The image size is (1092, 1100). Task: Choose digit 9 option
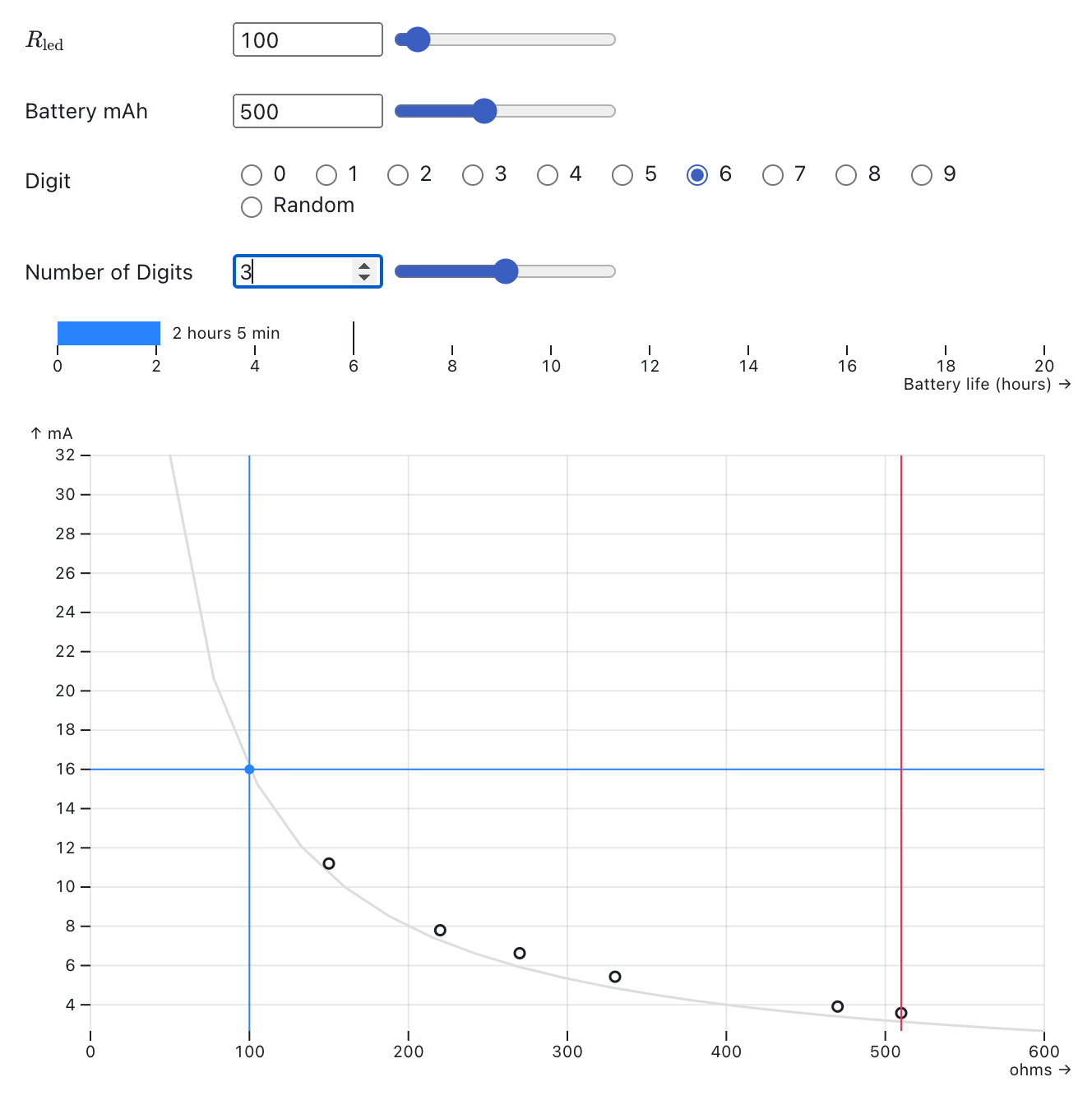922,175
